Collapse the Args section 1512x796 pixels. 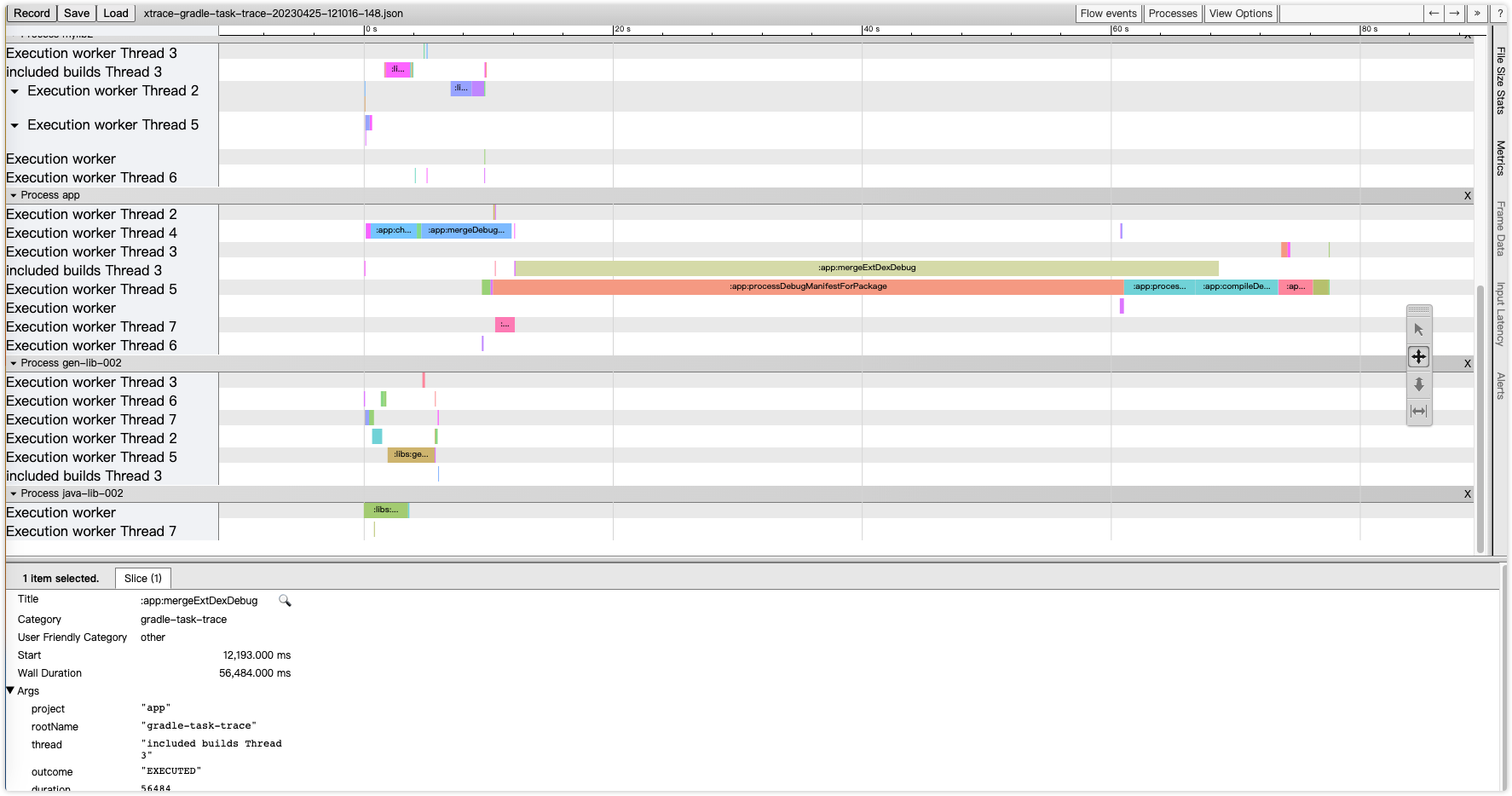point(10,690)
